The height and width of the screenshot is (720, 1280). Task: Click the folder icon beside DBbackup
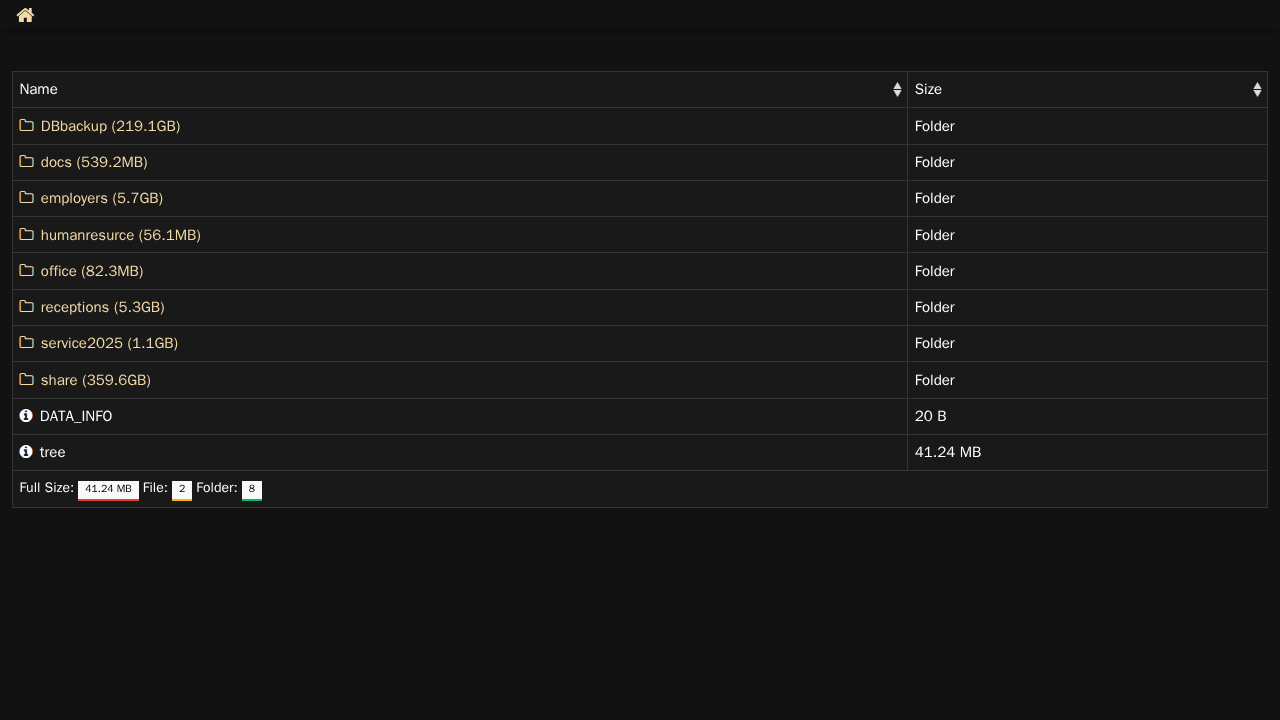coord(27,126)
